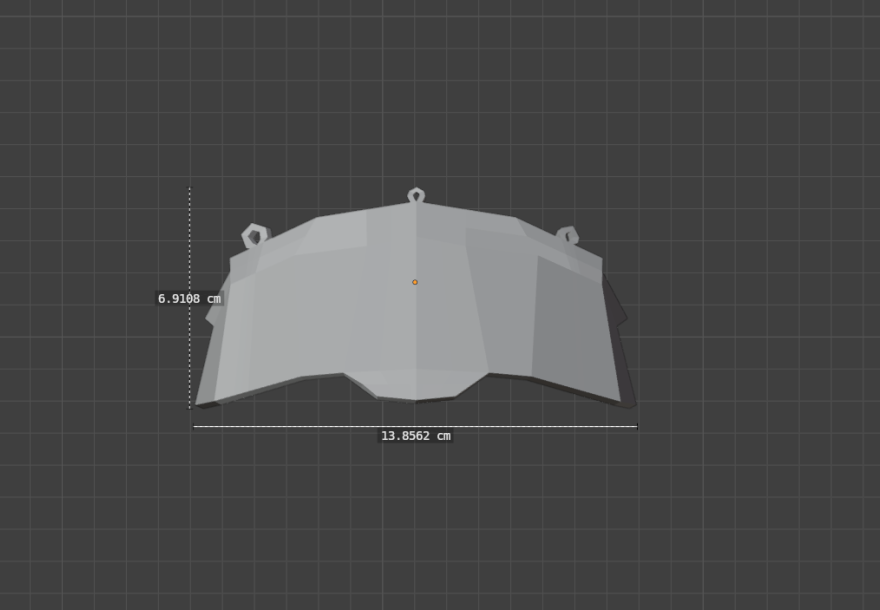Click the bottom-right corner tip of the model
Image resolution: width=880 pixels, height=610 pixels.
tap(629, 404)
